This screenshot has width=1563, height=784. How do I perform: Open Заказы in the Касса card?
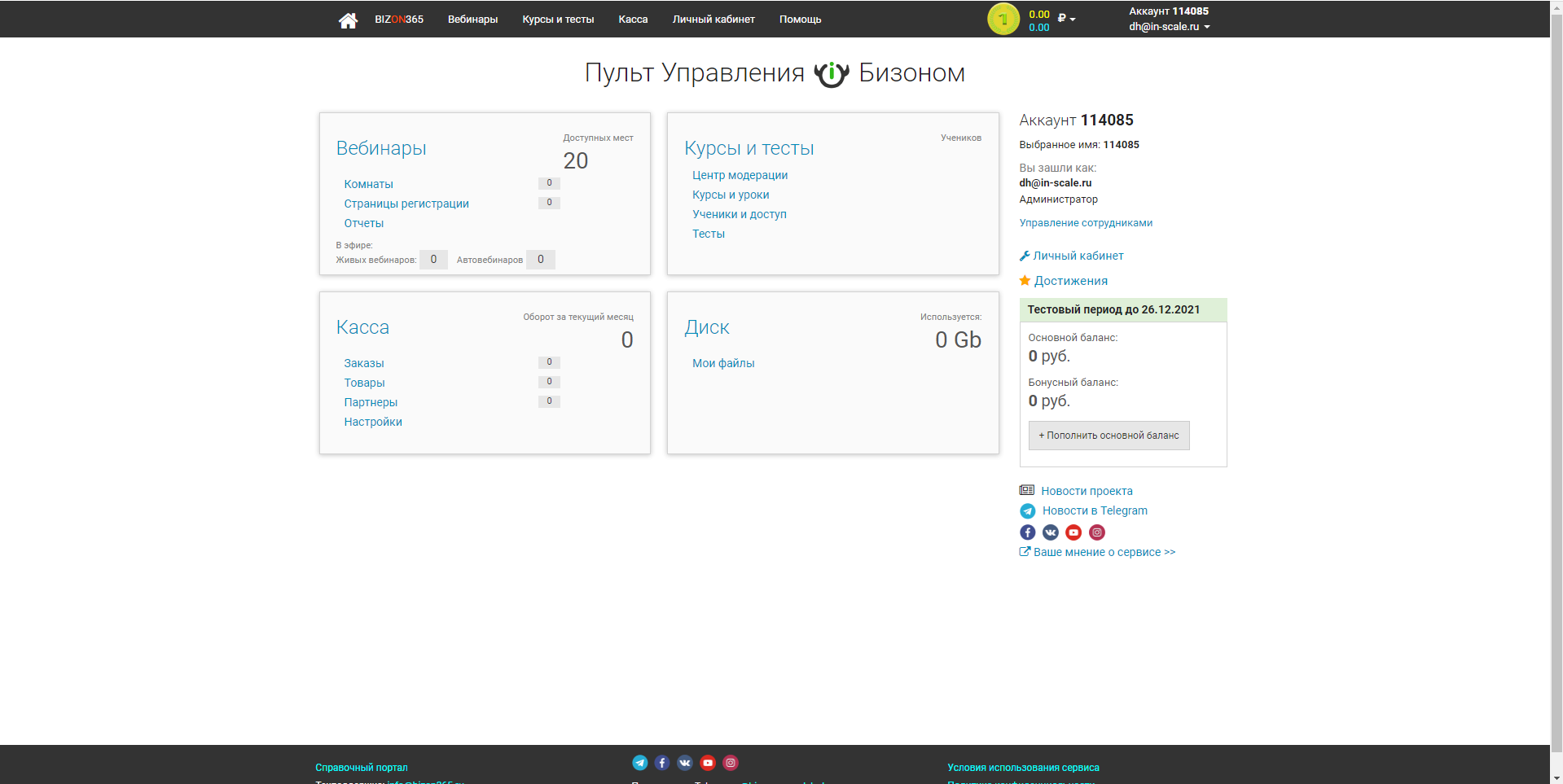pyautogui.click(x=363, y=363)
